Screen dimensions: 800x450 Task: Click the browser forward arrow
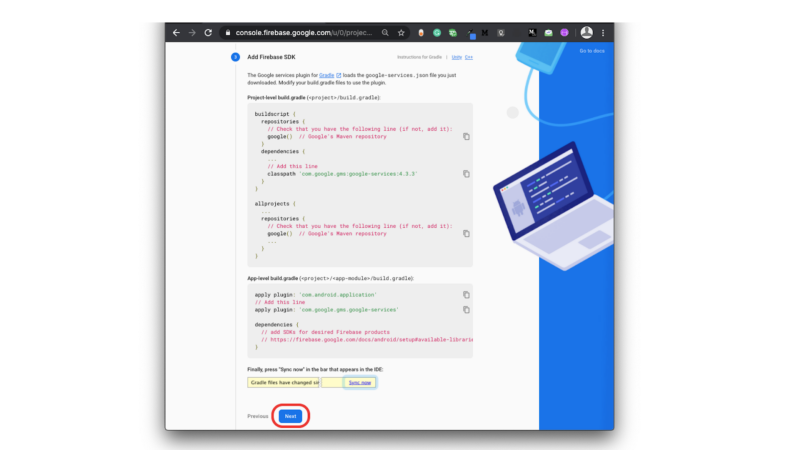click(192, 33)
